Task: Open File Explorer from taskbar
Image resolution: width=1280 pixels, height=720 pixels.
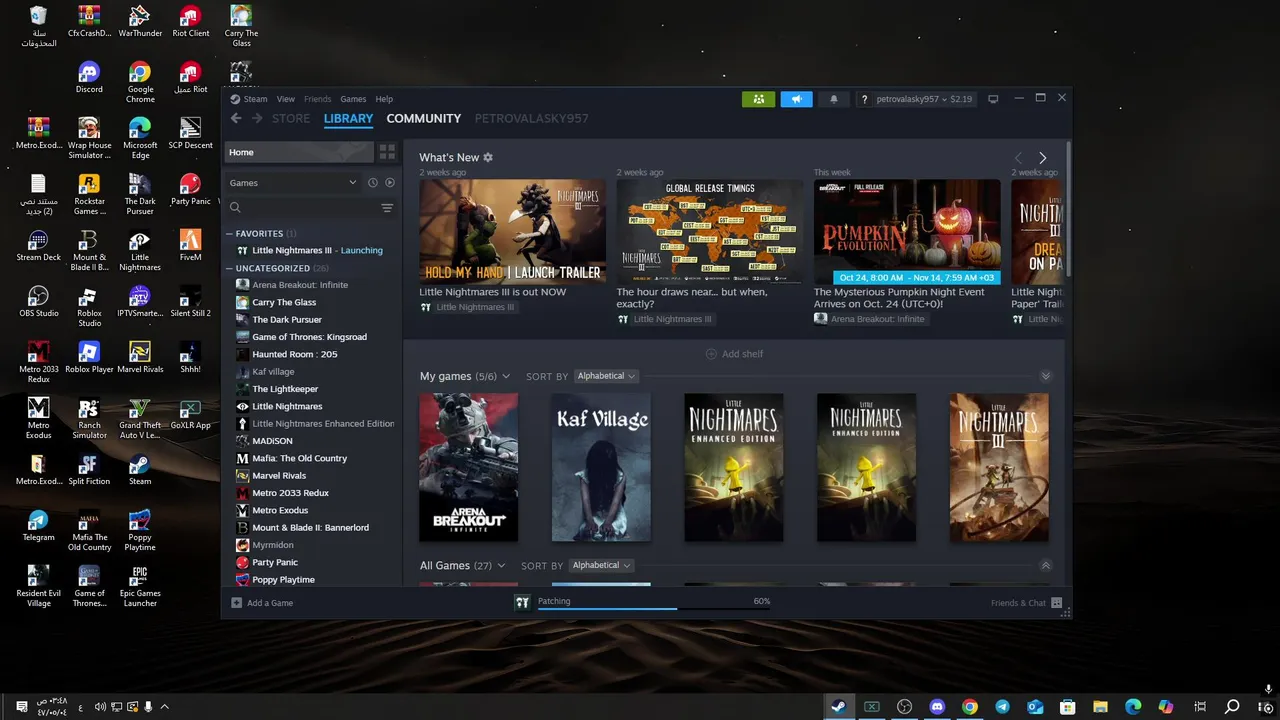Action: coord(1100,707)
